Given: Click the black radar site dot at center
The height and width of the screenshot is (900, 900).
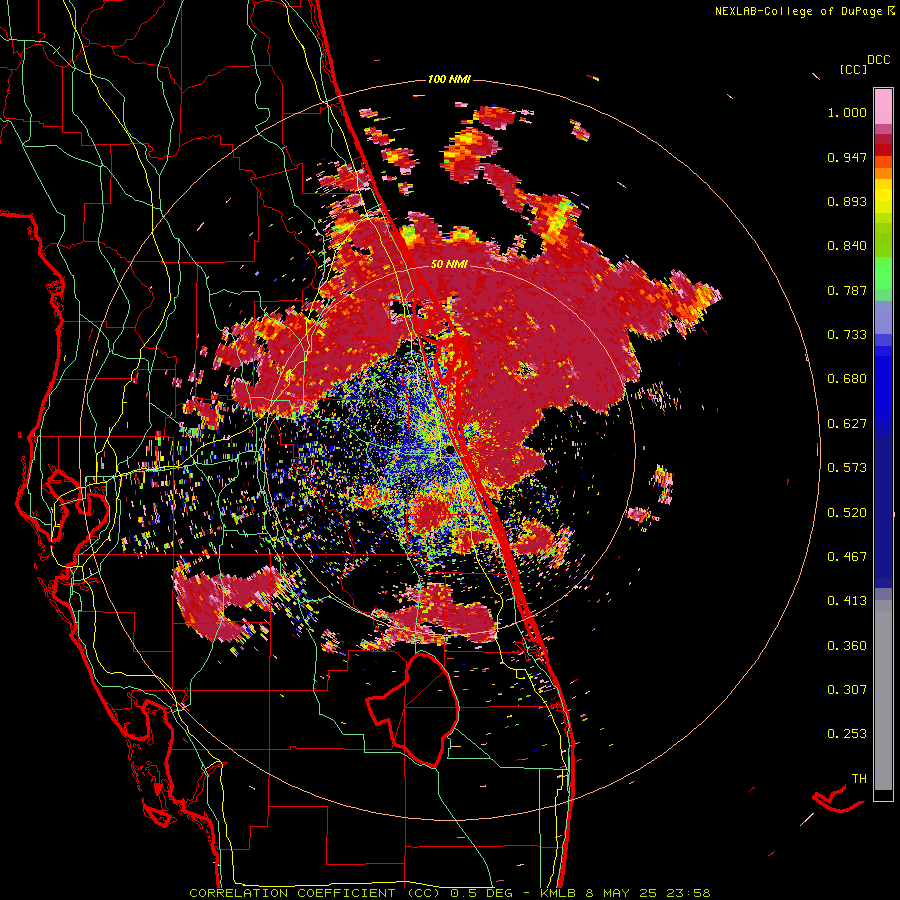Looking at the screenshot, I should coord(448,449).
